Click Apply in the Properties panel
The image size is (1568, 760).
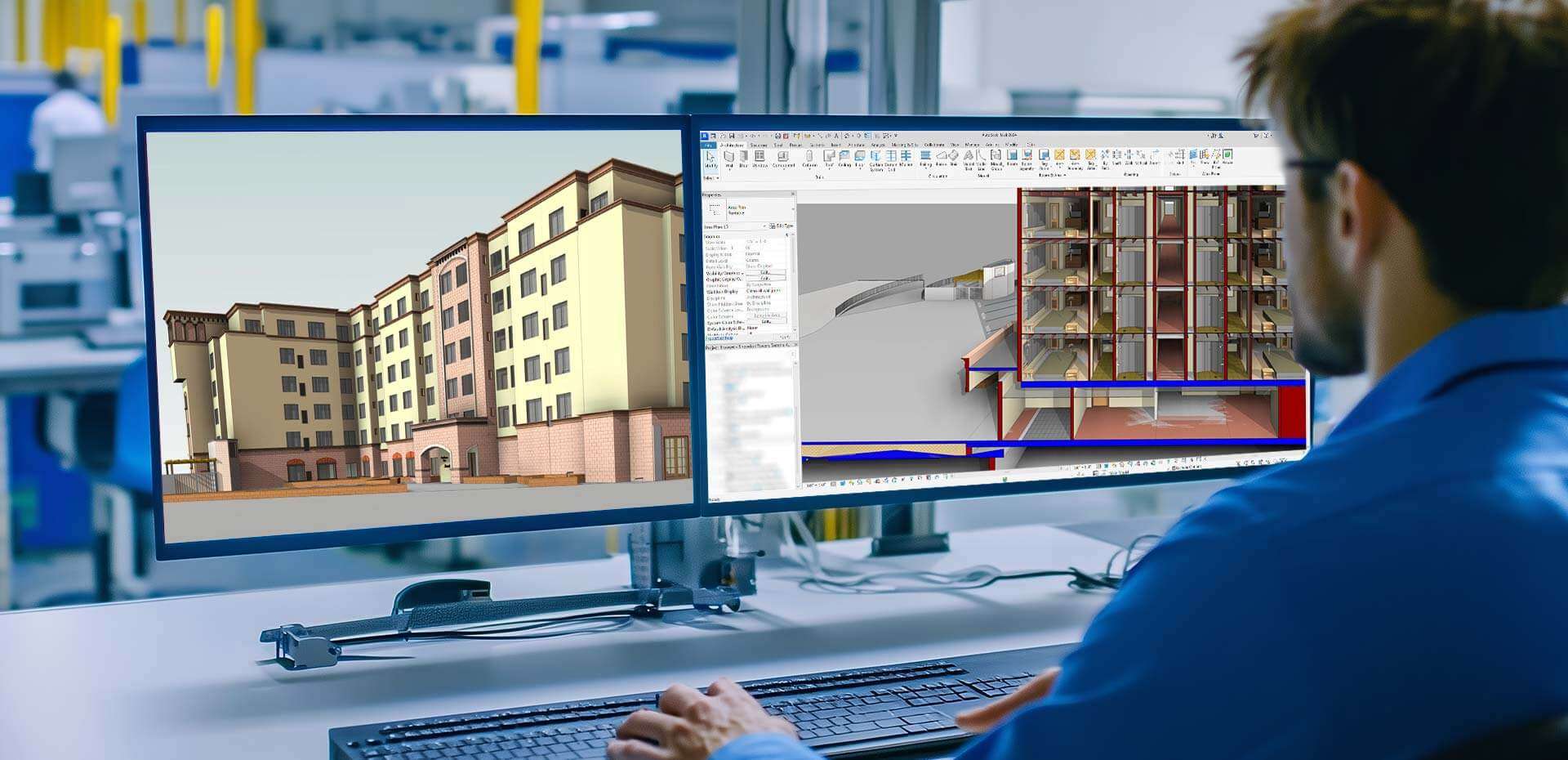click(x=784, y=337)
